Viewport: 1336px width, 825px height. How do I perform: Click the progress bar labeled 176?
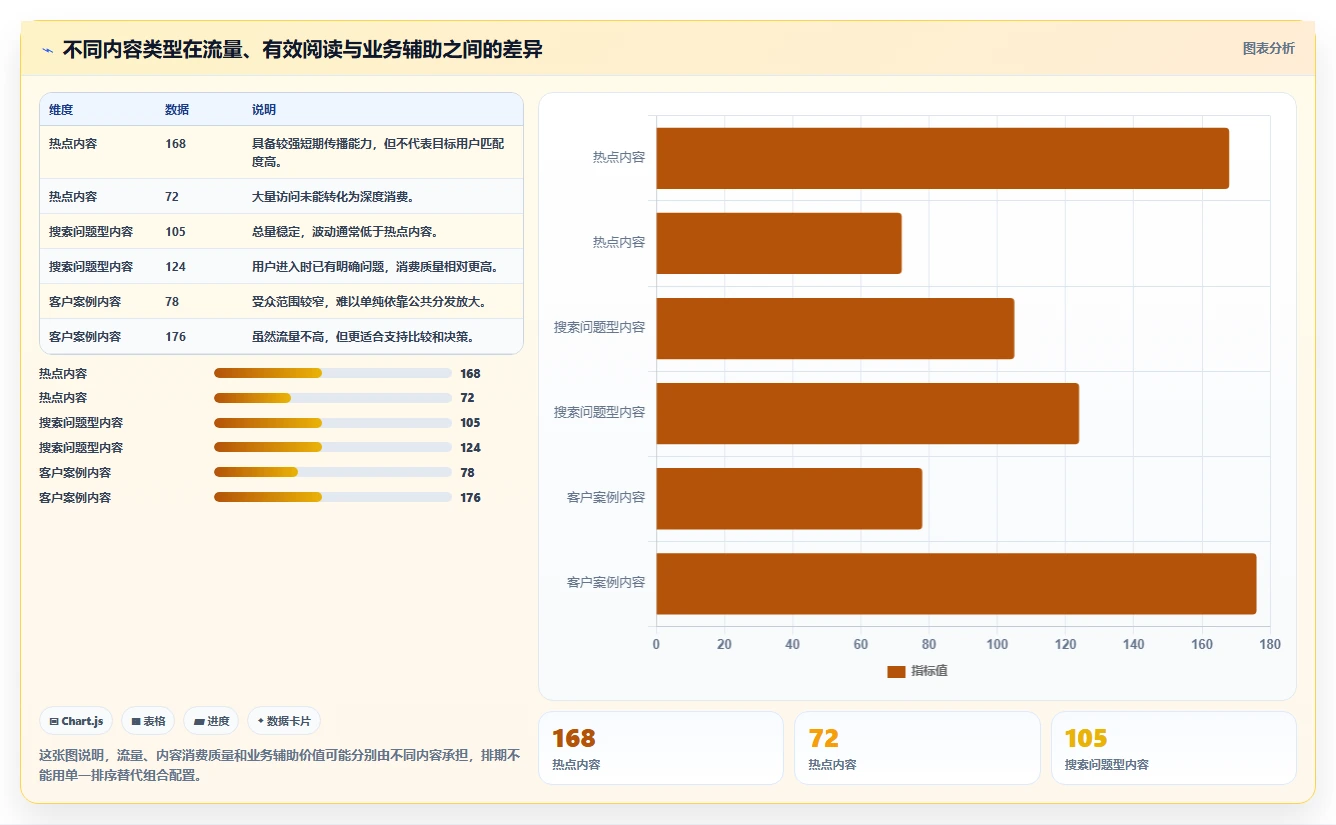click(x=333, y=497)
